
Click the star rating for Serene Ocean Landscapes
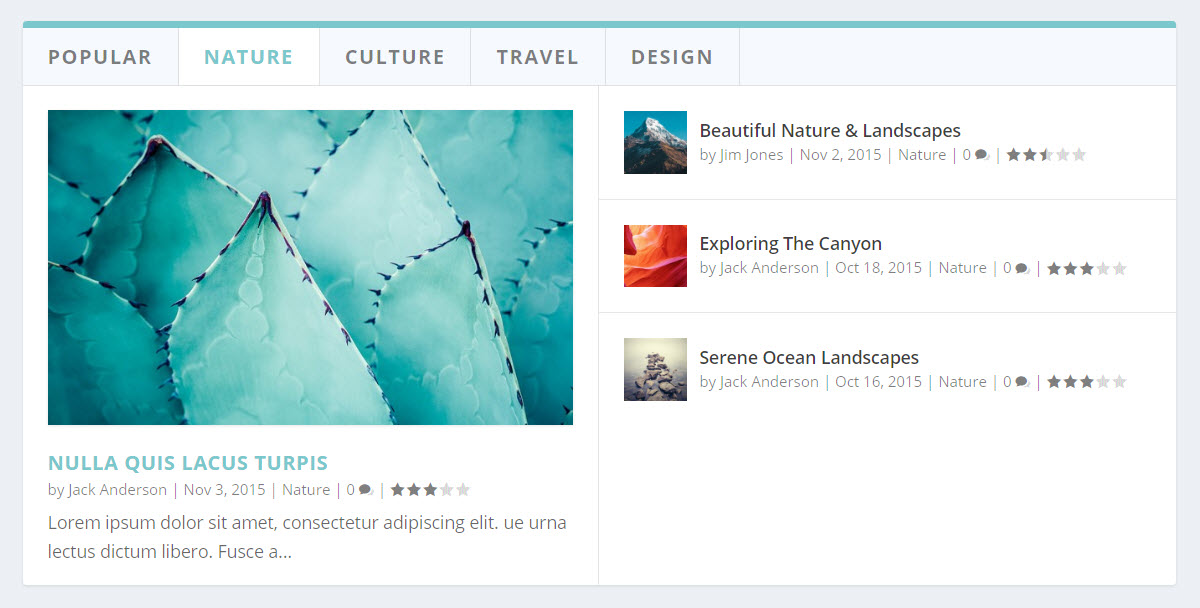[1087, 382]
